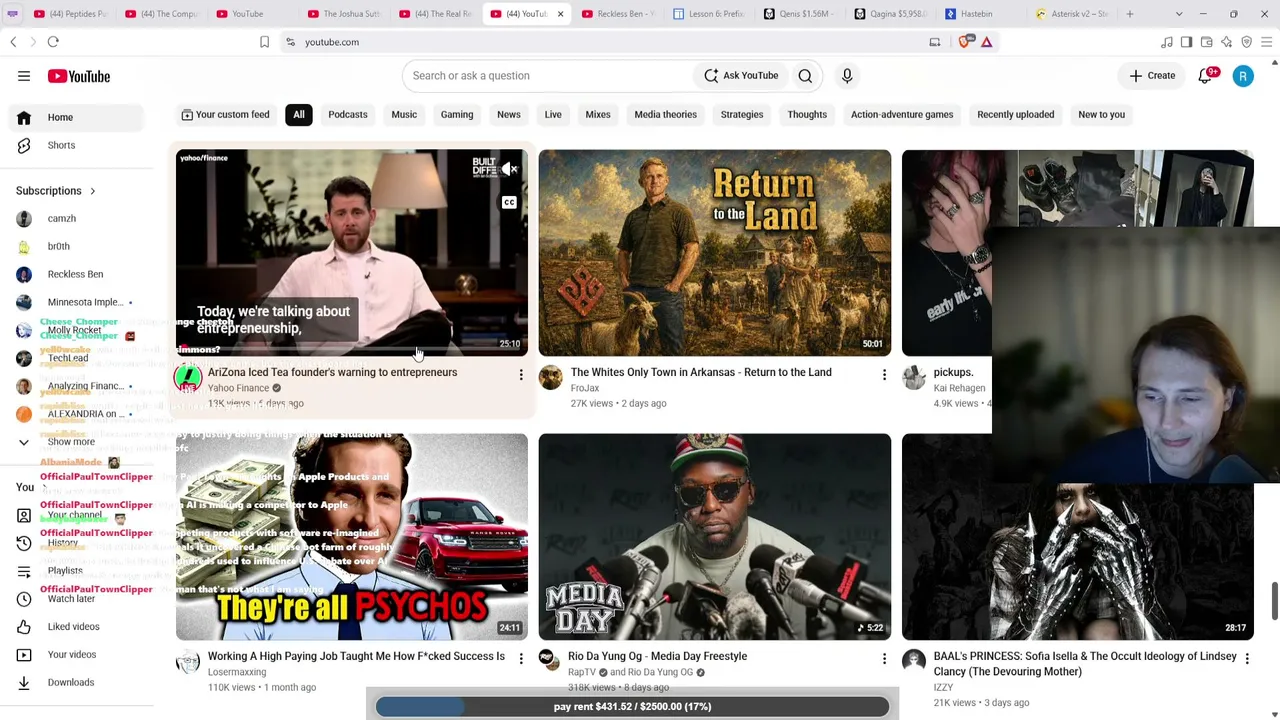Click the search magnifier button
This screenshot has height=720, width=1280.
[x=805, y=76]
